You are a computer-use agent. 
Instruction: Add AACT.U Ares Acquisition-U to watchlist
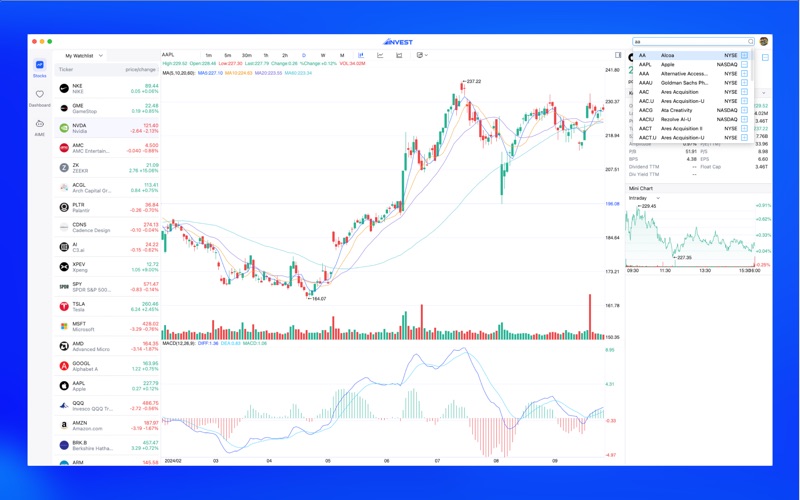[744, 138]
